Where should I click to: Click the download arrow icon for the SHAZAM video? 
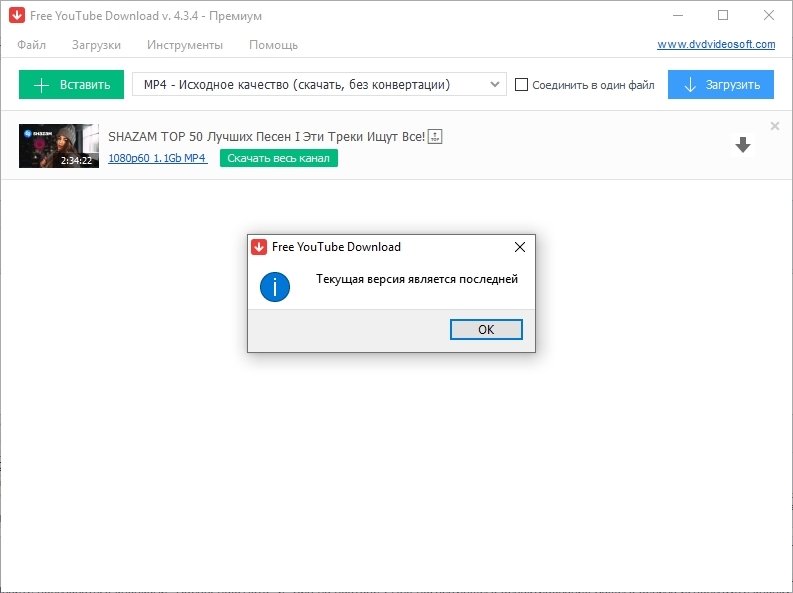742,145
